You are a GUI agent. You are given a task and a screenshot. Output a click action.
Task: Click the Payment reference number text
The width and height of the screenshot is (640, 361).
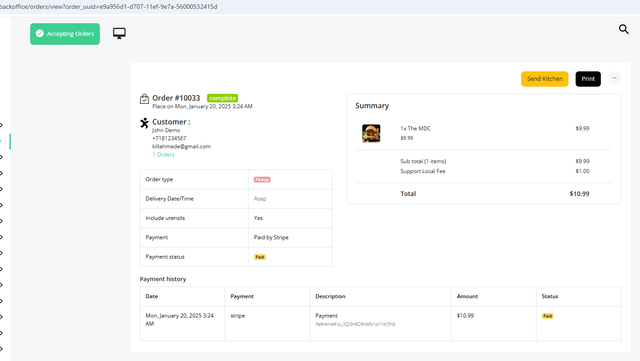(x=356, y=324)
